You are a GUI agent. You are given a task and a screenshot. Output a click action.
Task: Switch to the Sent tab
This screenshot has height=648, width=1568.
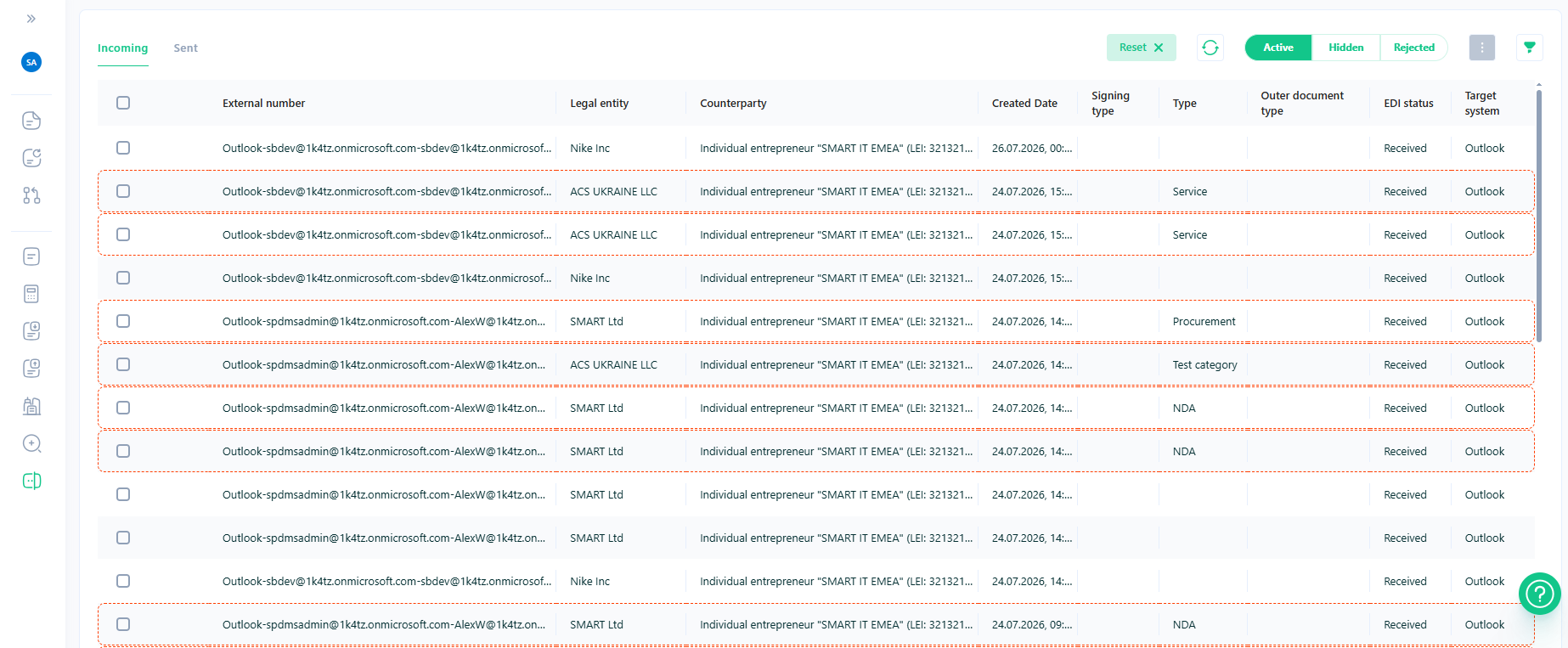tap(185, 48)
